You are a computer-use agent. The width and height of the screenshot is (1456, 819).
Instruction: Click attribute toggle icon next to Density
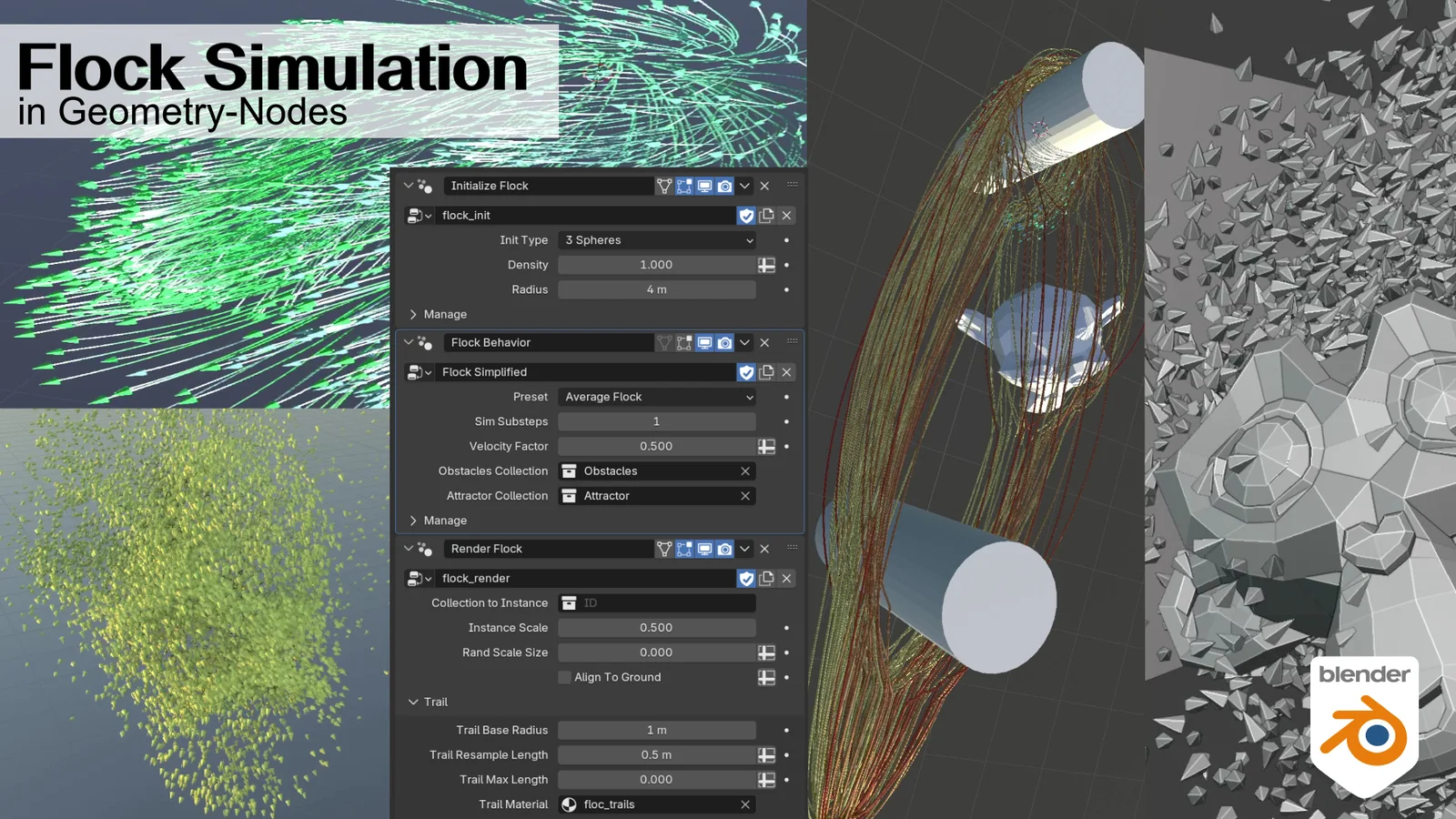(x=766, y=265)
